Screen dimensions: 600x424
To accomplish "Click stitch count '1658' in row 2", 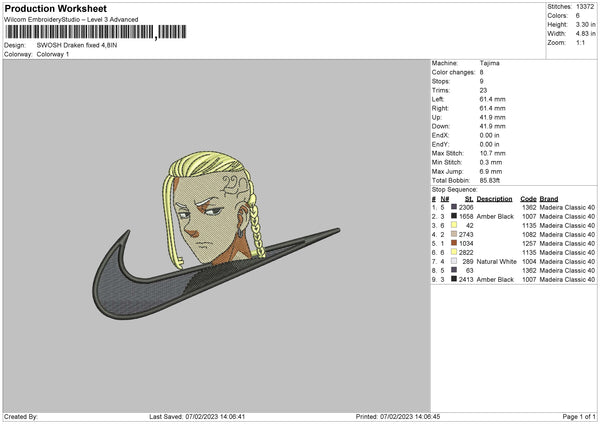I will click(466, 217).
